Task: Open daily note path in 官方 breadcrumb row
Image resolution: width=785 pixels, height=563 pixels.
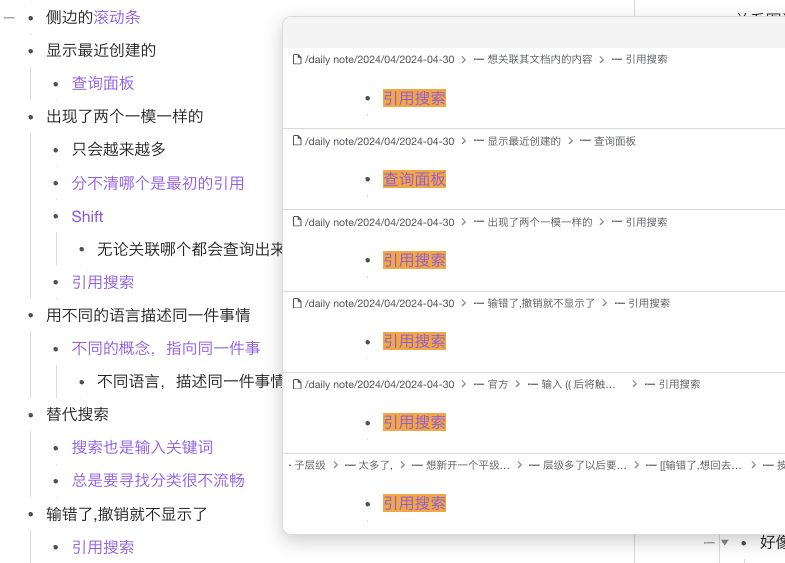Action: click(379, 384)
